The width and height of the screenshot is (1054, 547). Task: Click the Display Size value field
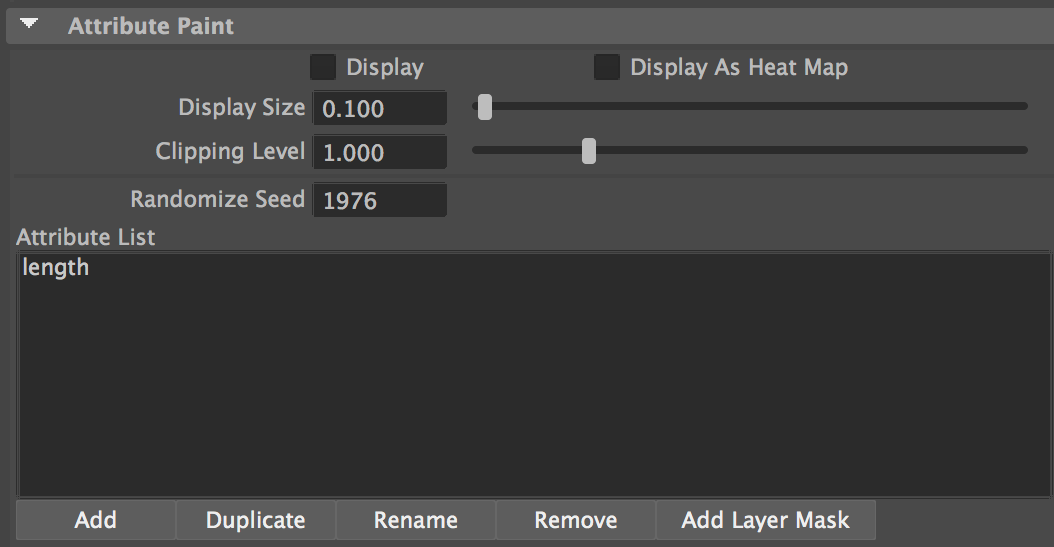380,108
